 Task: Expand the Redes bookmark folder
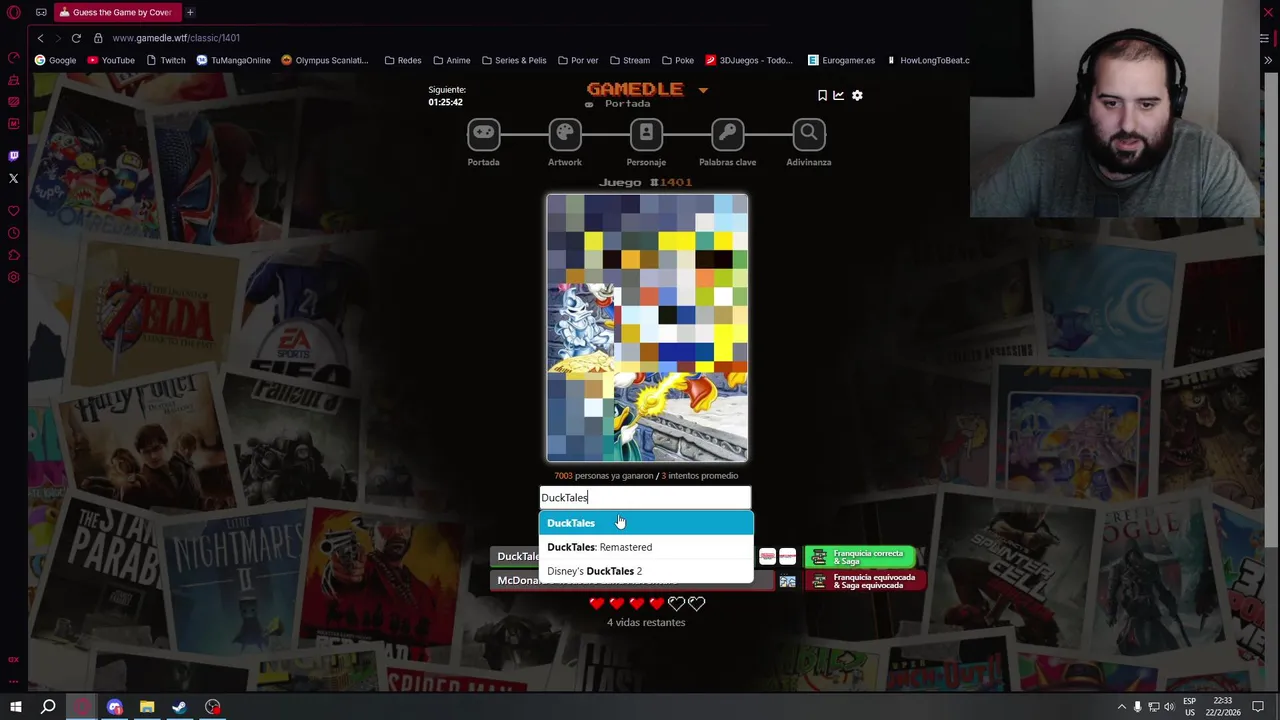[x=403, y=60]
